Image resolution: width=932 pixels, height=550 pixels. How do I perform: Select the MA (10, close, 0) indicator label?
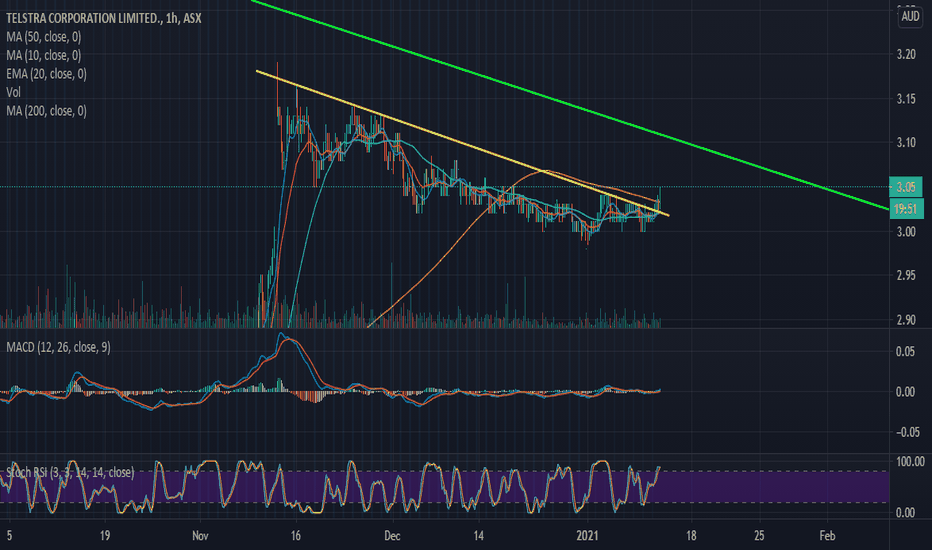(x=43, y=55)
